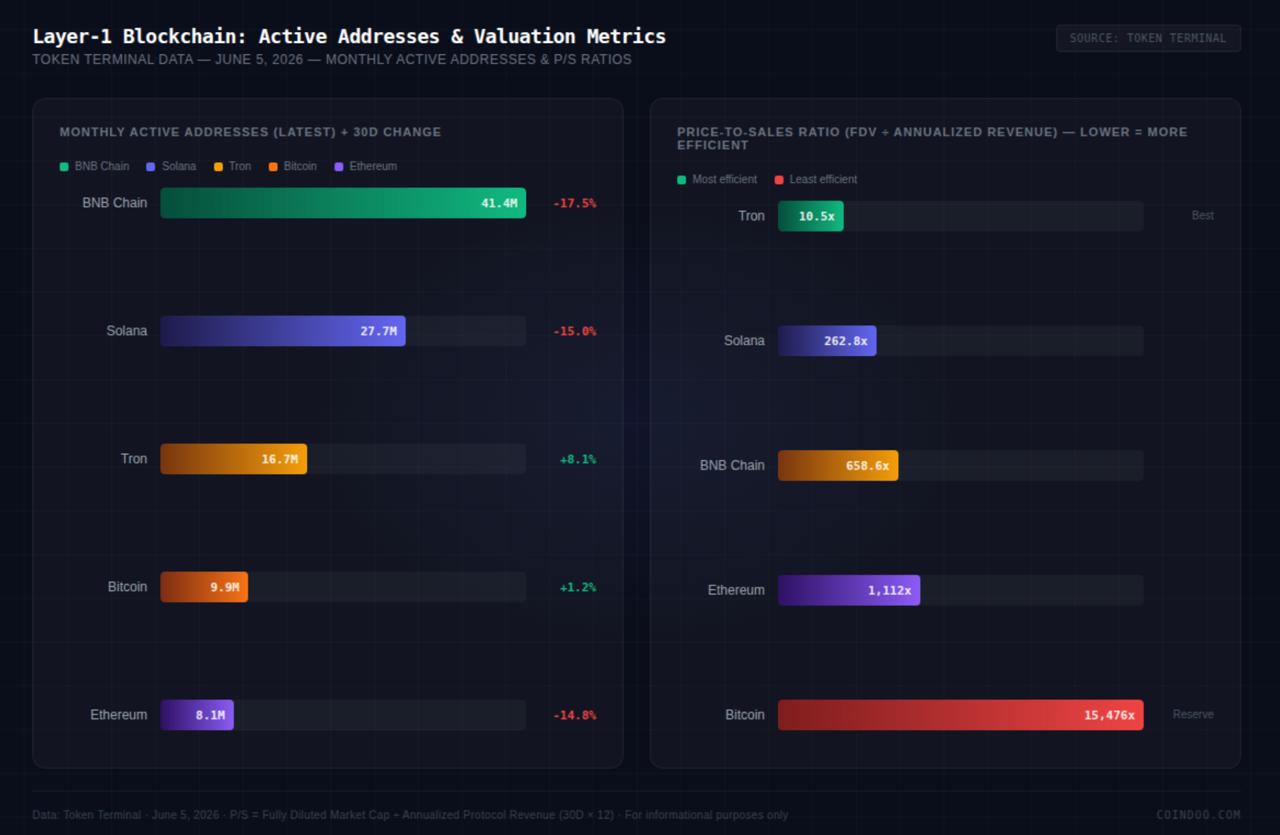
Task: Click the BNB Chain row label in addresses chart
Action: 115,203
